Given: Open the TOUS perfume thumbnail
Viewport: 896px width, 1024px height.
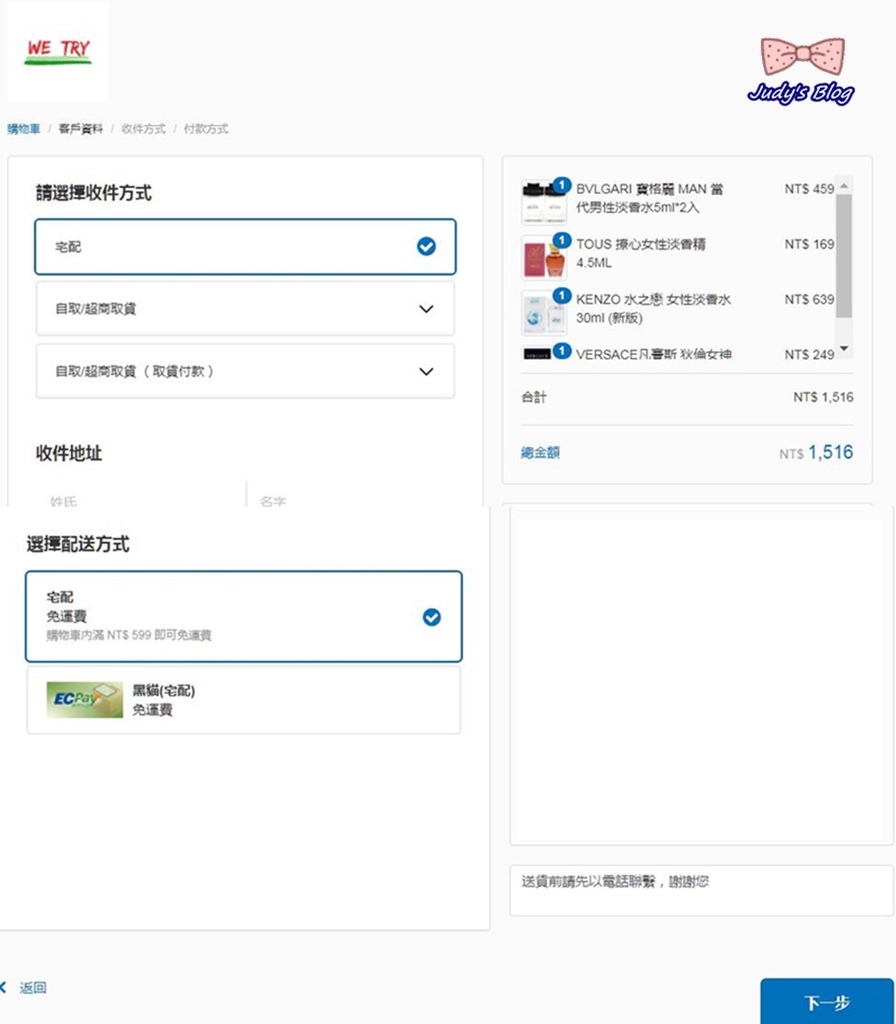Looking at the screenshot, I should 544,258.
